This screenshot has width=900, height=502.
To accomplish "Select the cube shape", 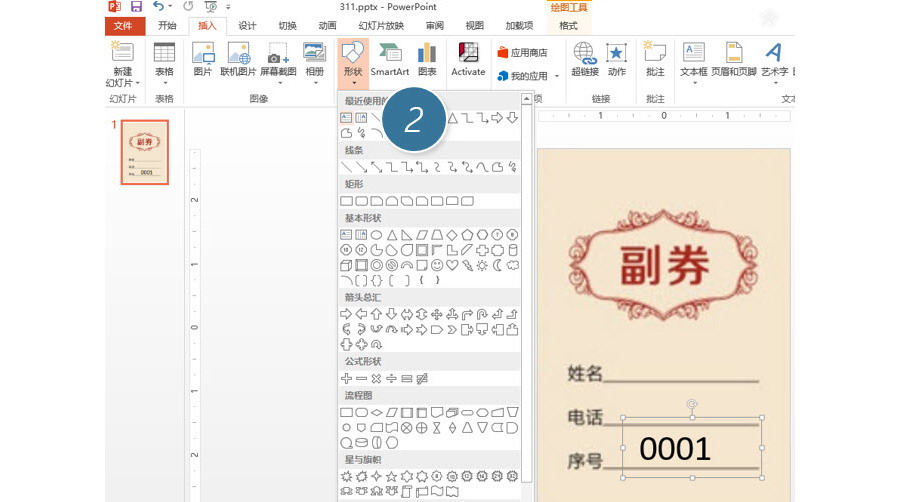I will coord(346,265).
